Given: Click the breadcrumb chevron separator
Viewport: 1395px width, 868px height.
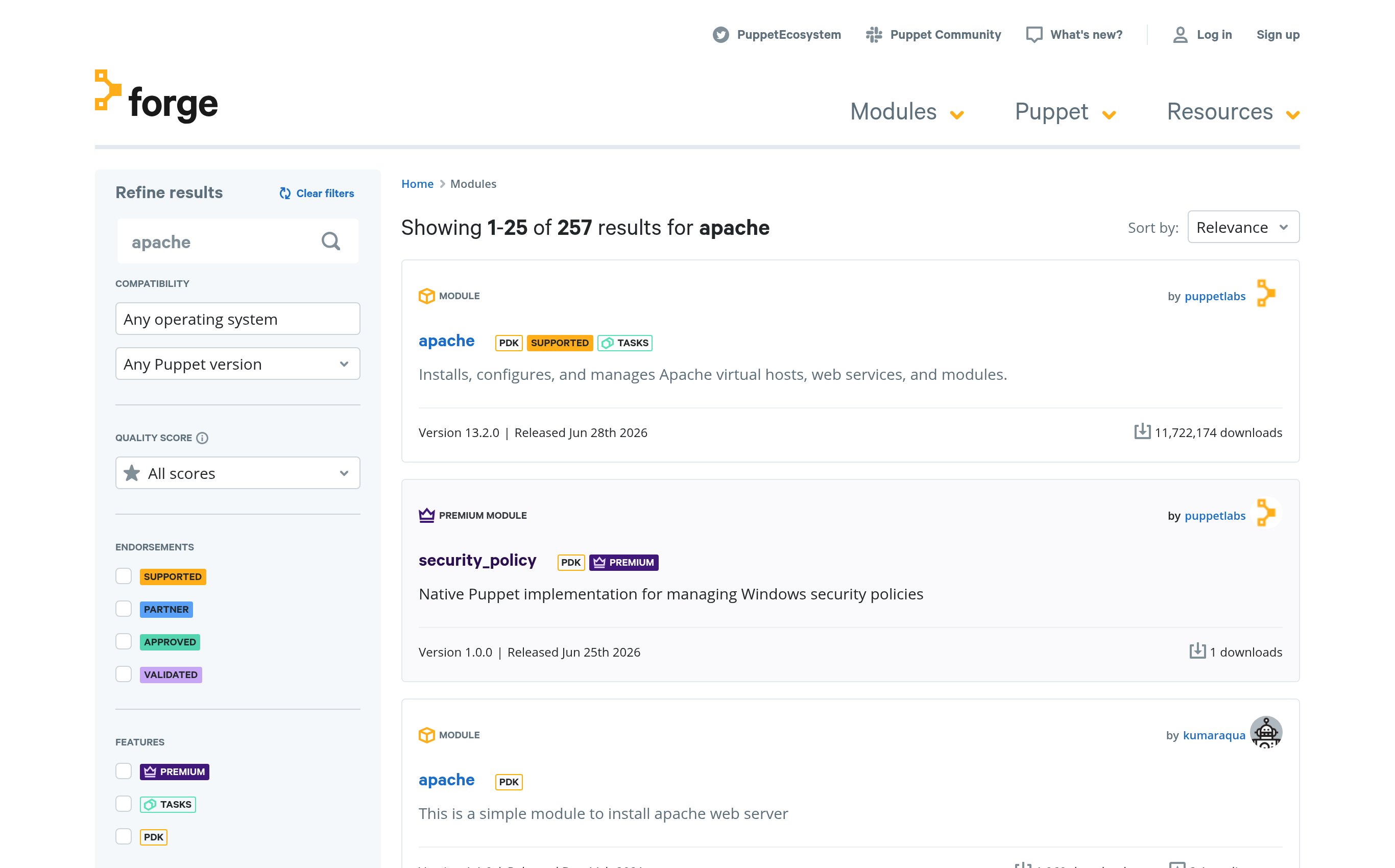Looking at the screenshot, I should click(442, 184).
